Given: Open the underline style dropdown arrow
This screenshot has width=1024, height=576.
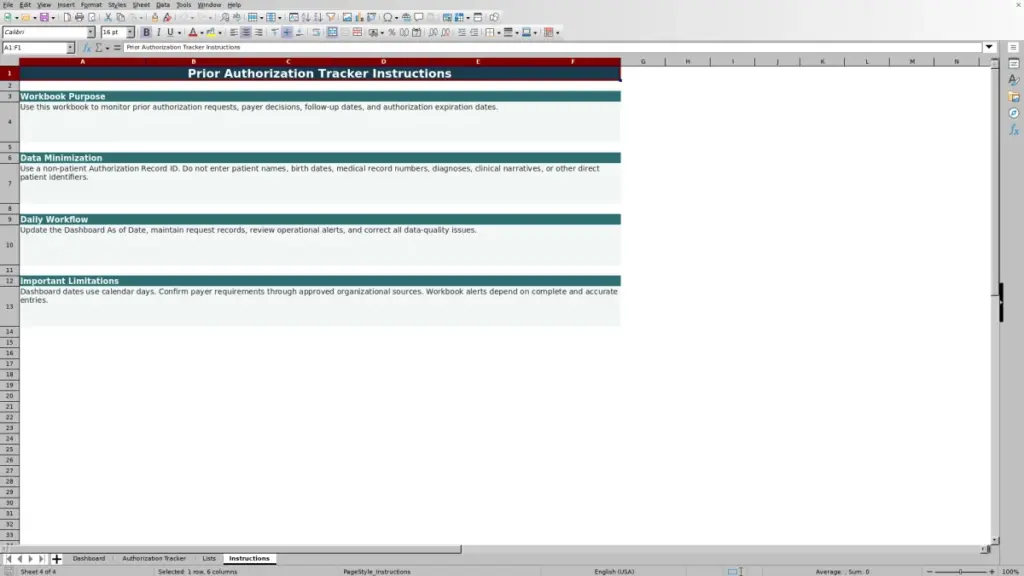Looking at the screenshot, I should 180,33.
